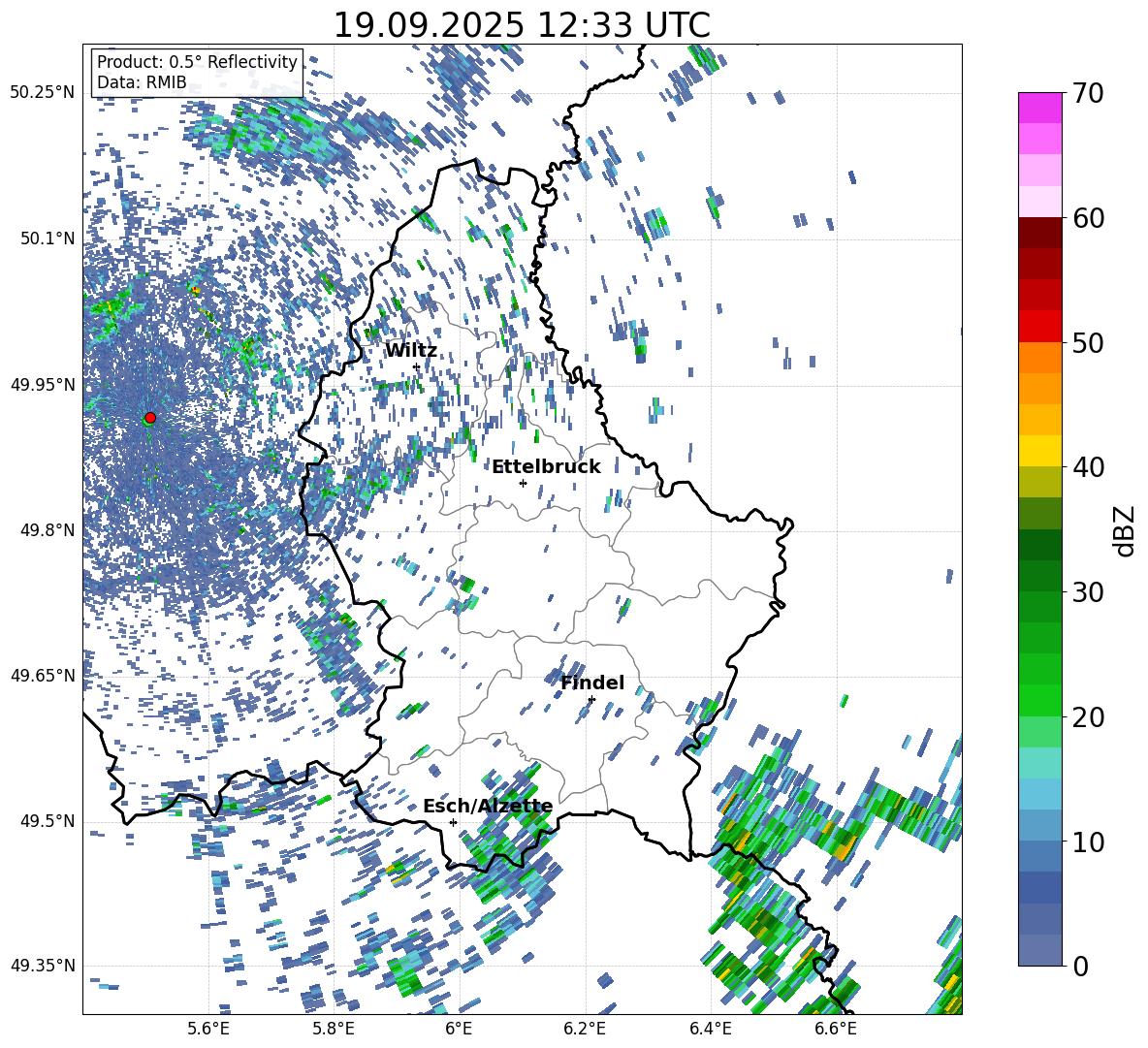Click the 6.2°E longitude label
Viewport: 1148px width, 1048px height.
tap(585, 1030)
